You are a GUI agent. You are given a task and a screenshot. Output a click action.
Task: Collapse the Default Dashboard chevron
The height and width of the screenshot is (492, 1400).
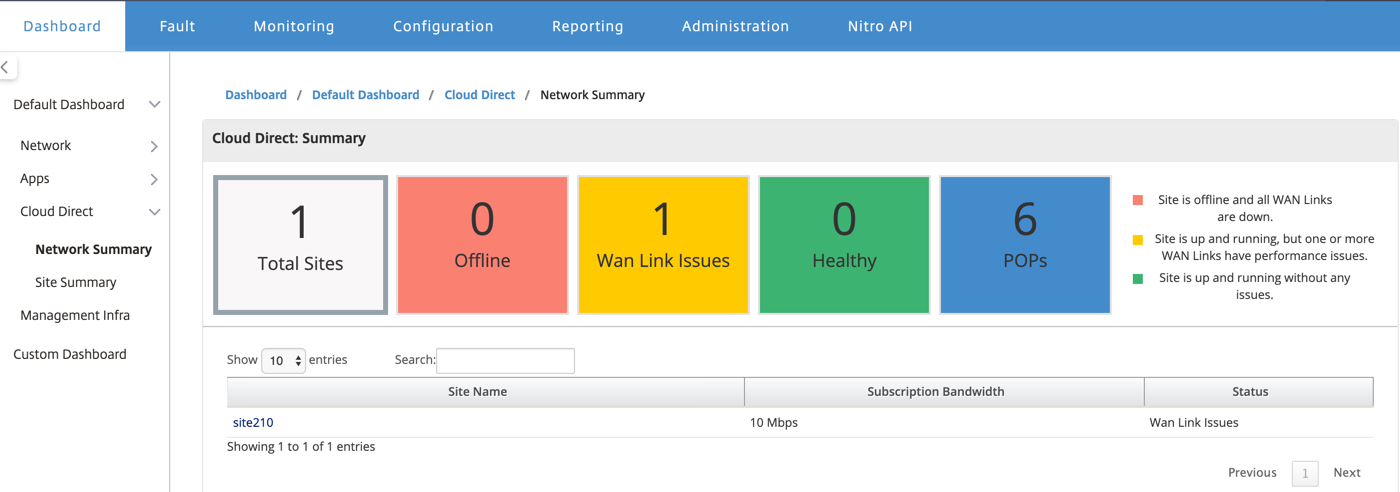154,104
